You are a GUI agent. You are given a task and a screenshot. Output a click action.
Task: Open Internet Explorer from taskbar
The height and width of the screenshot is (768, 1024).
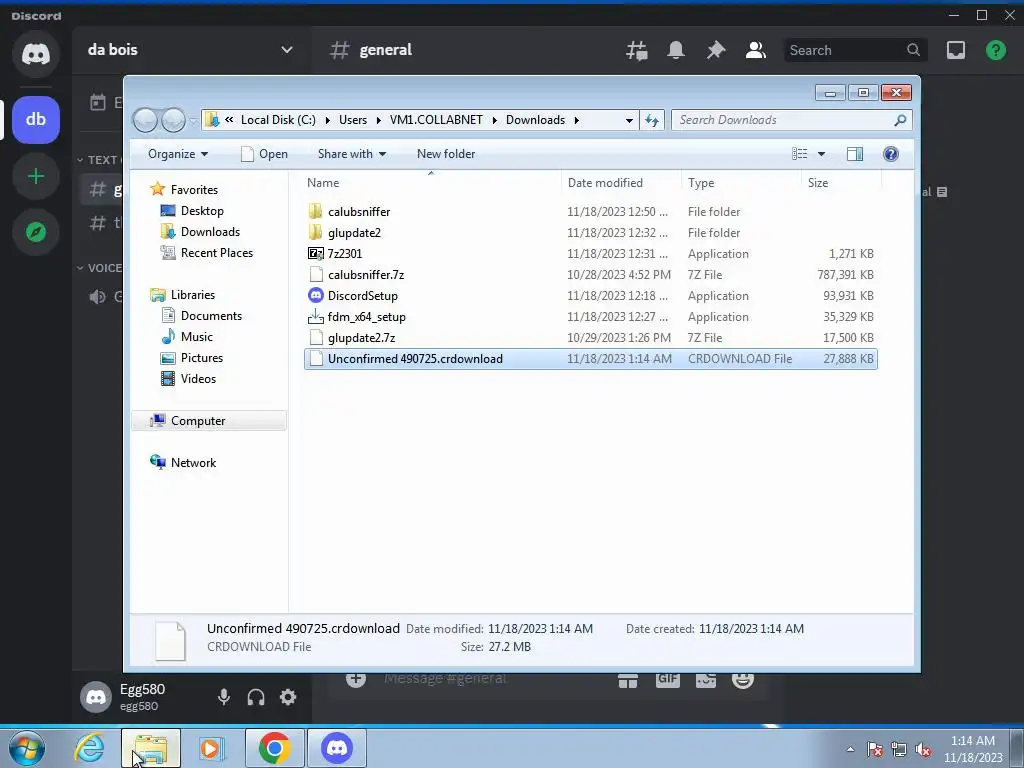pyautogui.click(x=89, y=748)
